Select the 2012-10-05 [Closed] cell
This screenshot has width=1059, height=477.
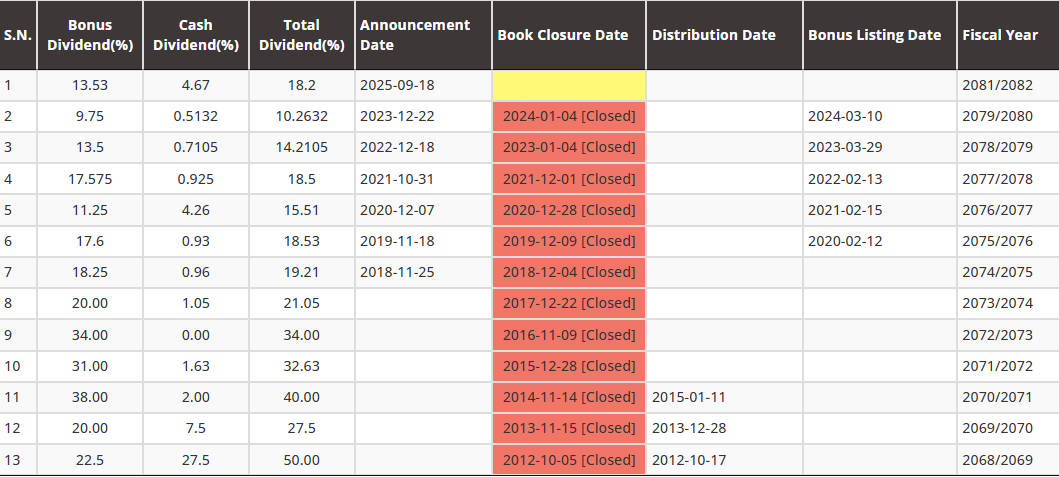click(569, 460)
